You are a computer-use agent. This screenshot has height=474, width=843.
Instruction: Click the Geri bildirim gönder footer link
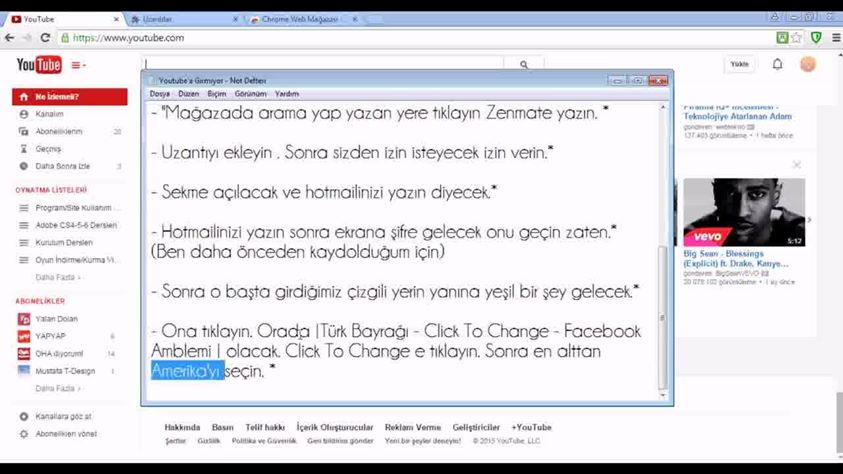(340, 441)
